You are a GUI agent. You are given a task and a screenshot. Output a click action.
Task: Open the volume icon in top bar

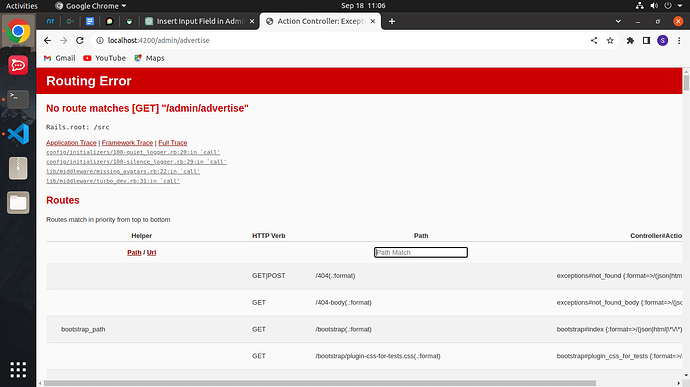point(654,6)
